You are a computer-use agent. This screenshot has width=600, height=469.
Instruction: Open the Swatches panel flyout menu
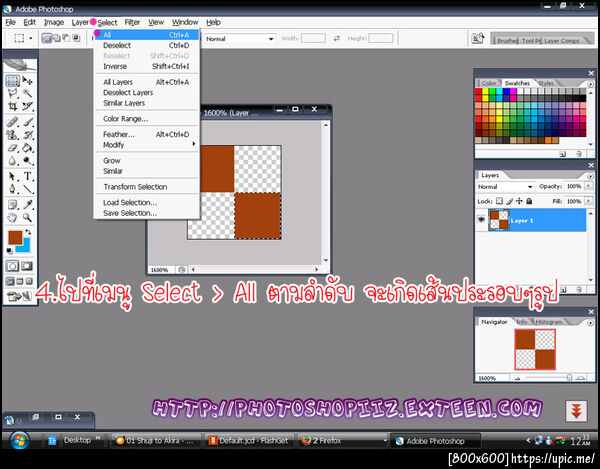click(590, 84)
